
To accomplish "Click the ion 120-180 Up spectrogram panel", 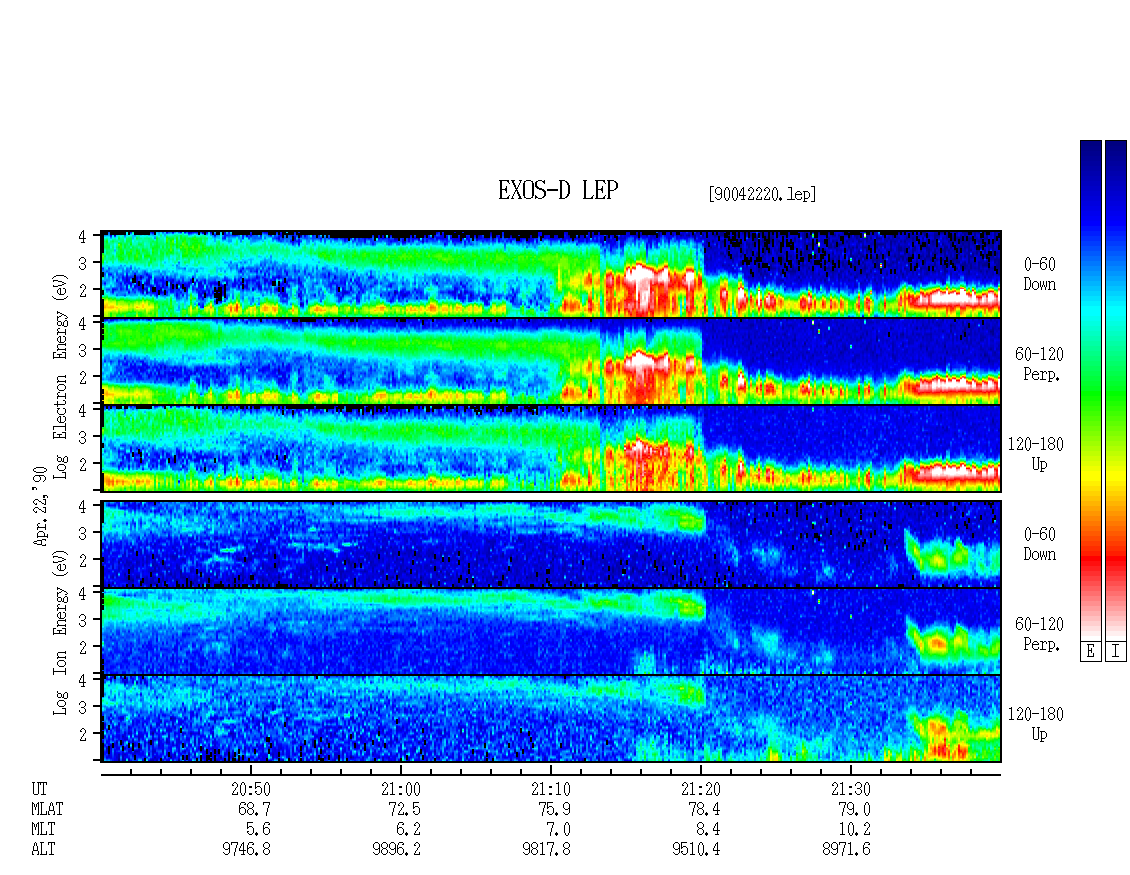I will (551, 719).
